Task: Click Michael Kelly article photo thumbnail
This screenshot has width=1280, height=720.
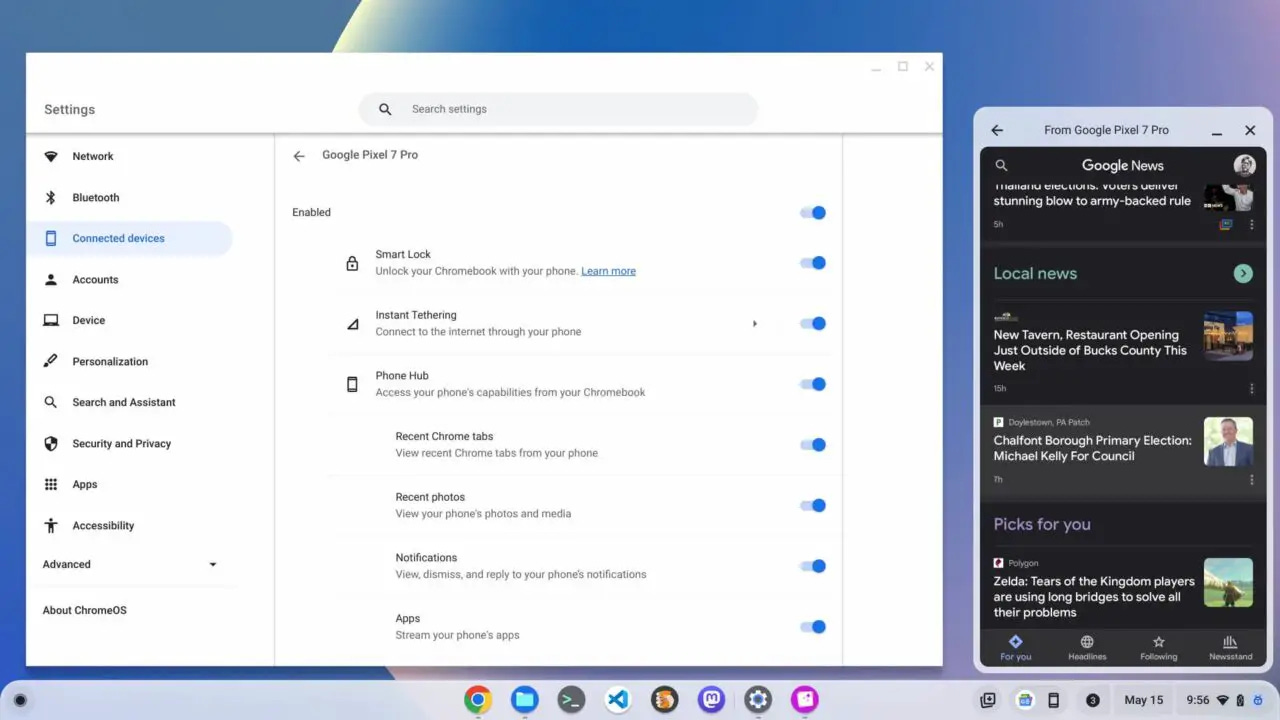Action: (x=1228, y=442)
